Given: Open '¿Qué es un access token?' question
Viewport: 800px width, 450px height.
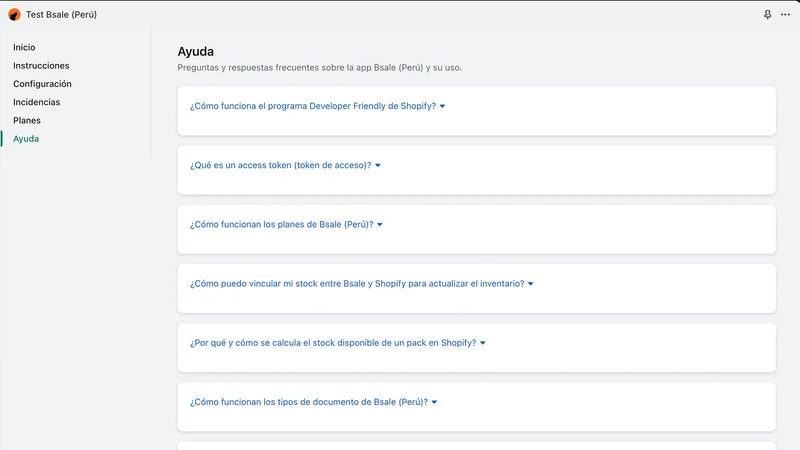Looking at the screenshot, I should click(x=281, y=165).
